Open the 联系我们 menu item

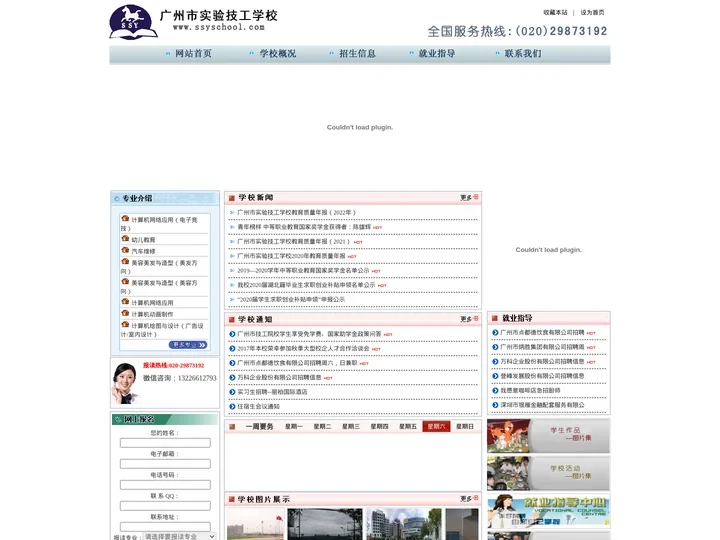(523, 54)
